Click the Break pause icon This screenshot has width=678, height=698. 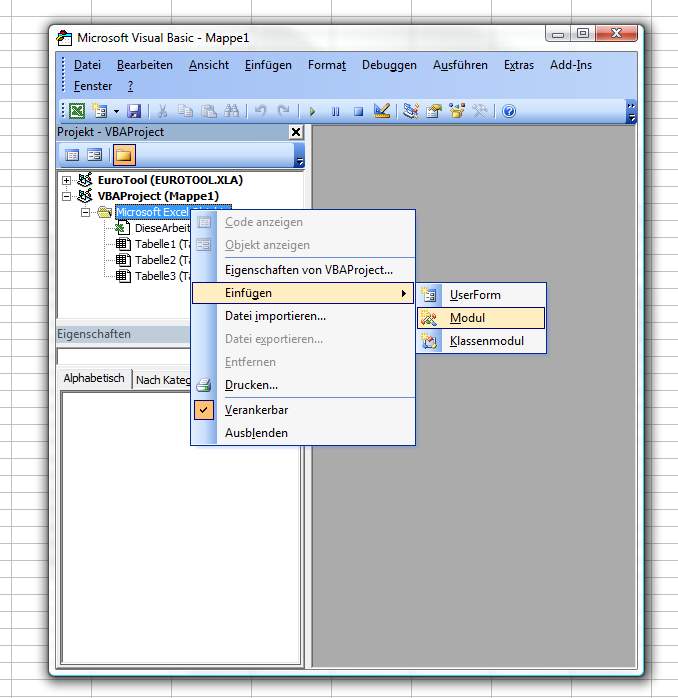[335, 111]
